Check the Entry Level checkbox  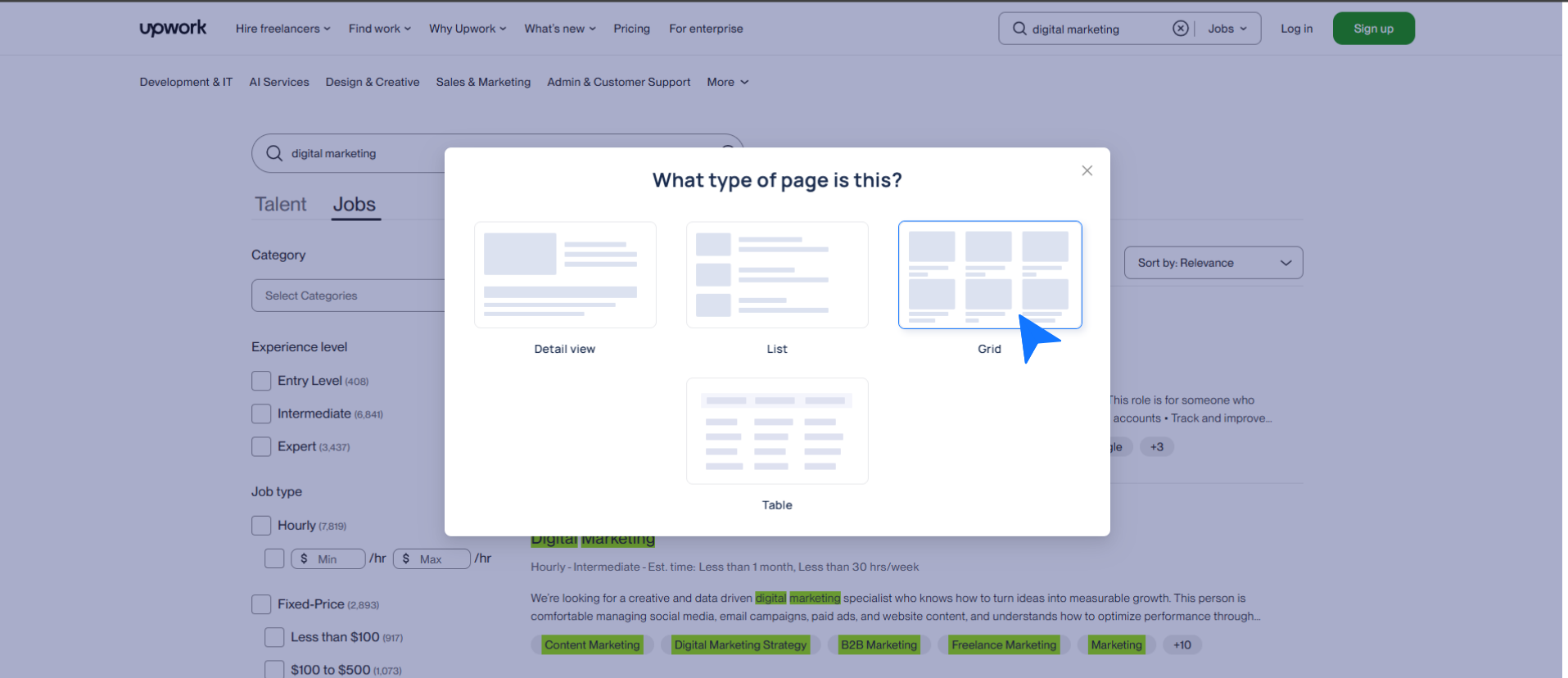[x=261, y=381]
